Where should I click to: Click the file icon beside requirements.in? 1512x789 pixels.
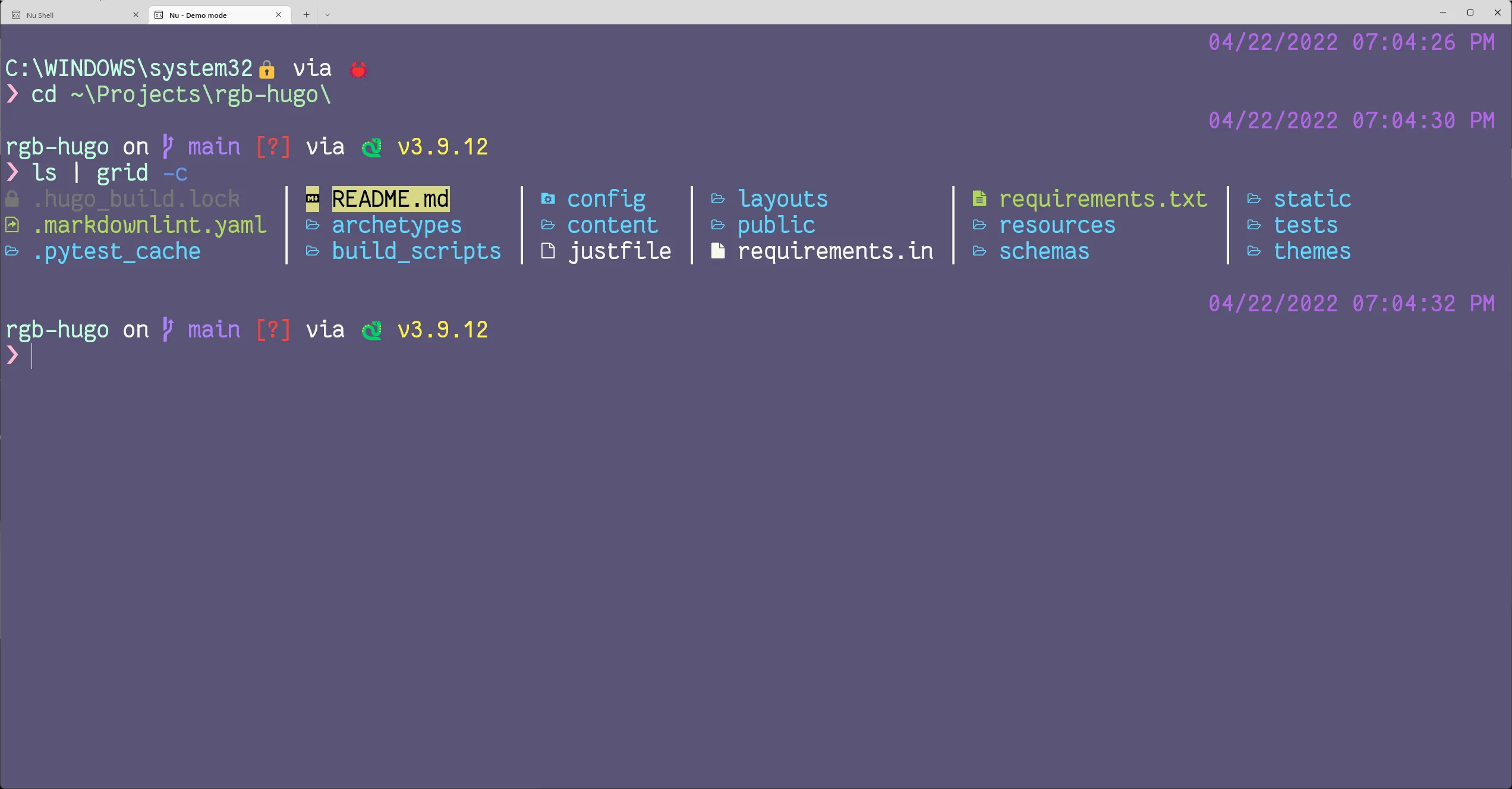pyautogui.click(x=718, y=251)
